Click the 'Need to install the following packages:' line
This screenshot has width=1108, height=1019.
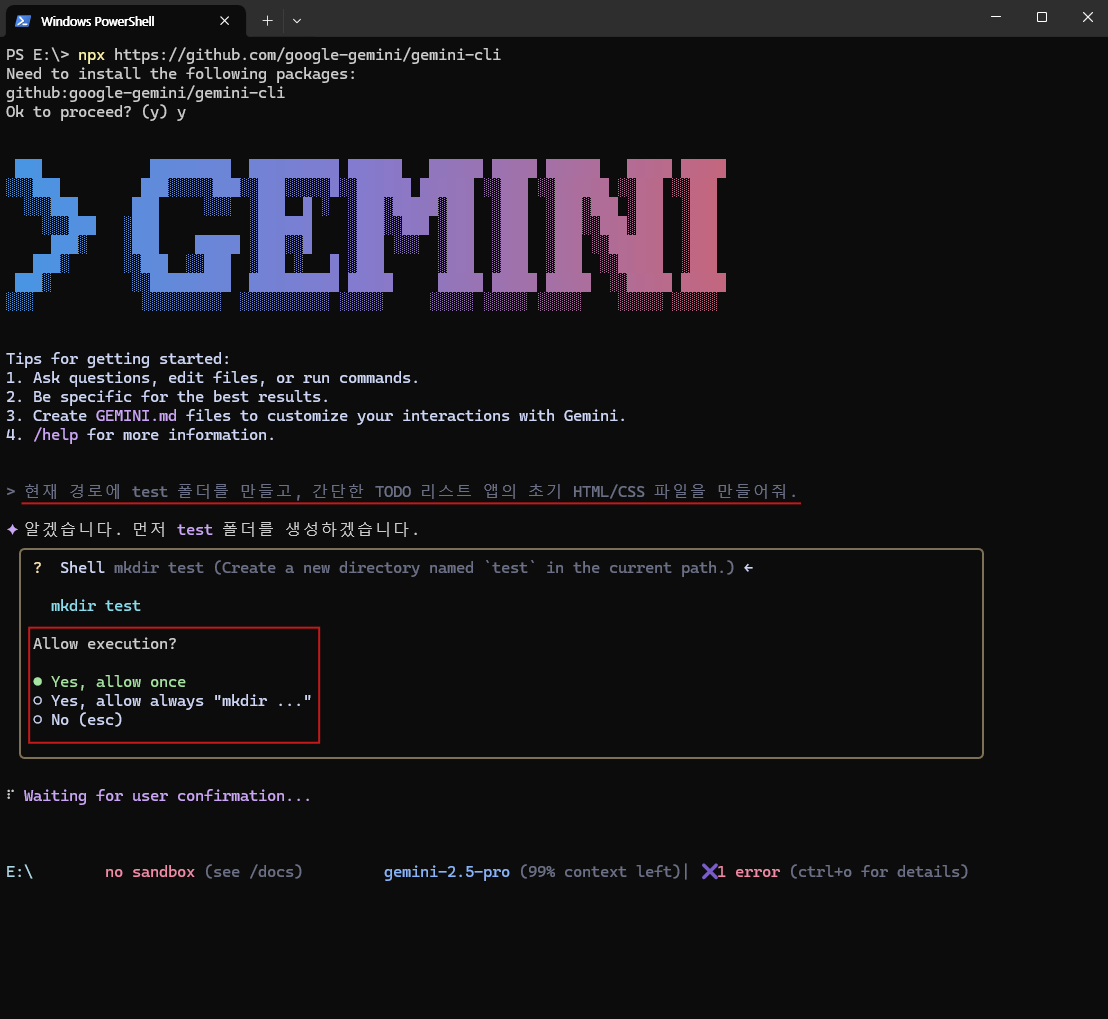(181, 74)
